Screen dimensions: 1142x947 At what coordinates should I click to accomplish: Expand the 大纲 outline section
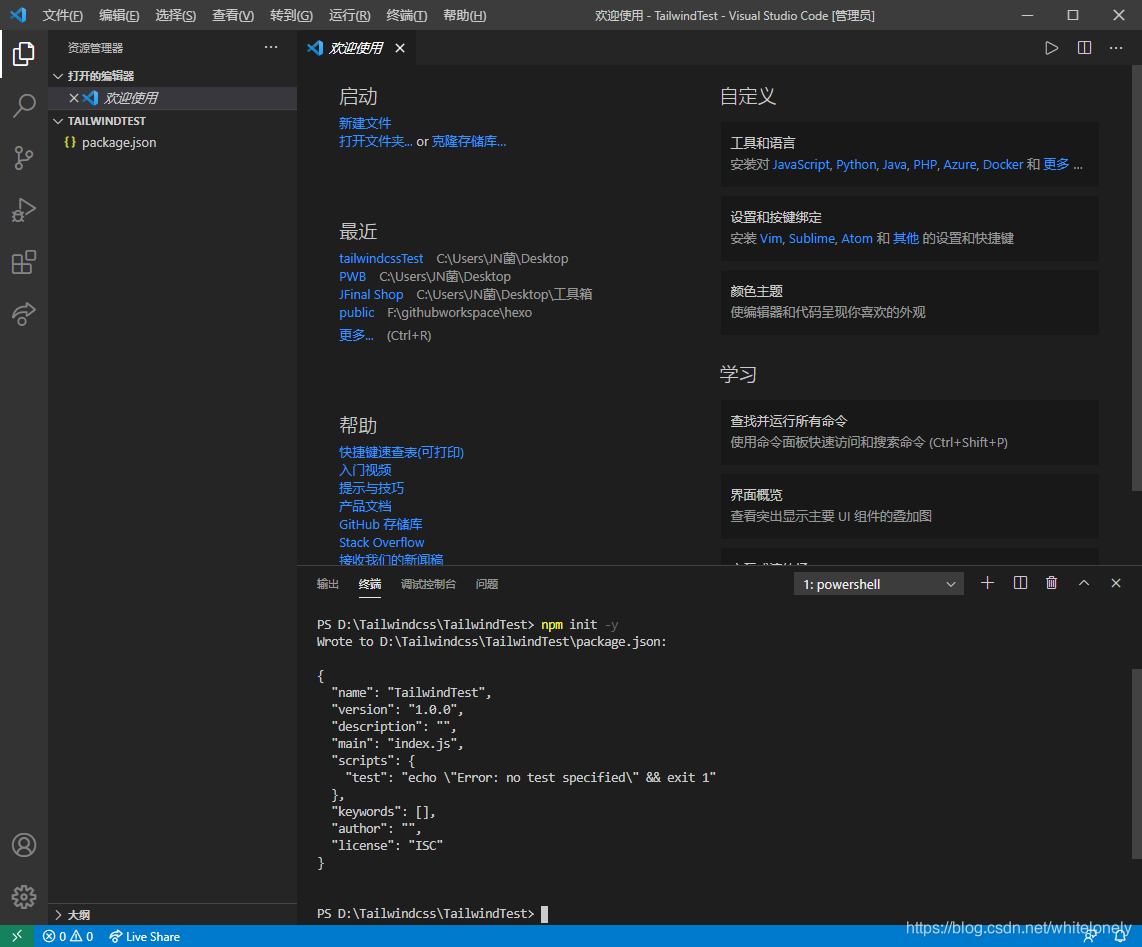(x=173, y=915)
